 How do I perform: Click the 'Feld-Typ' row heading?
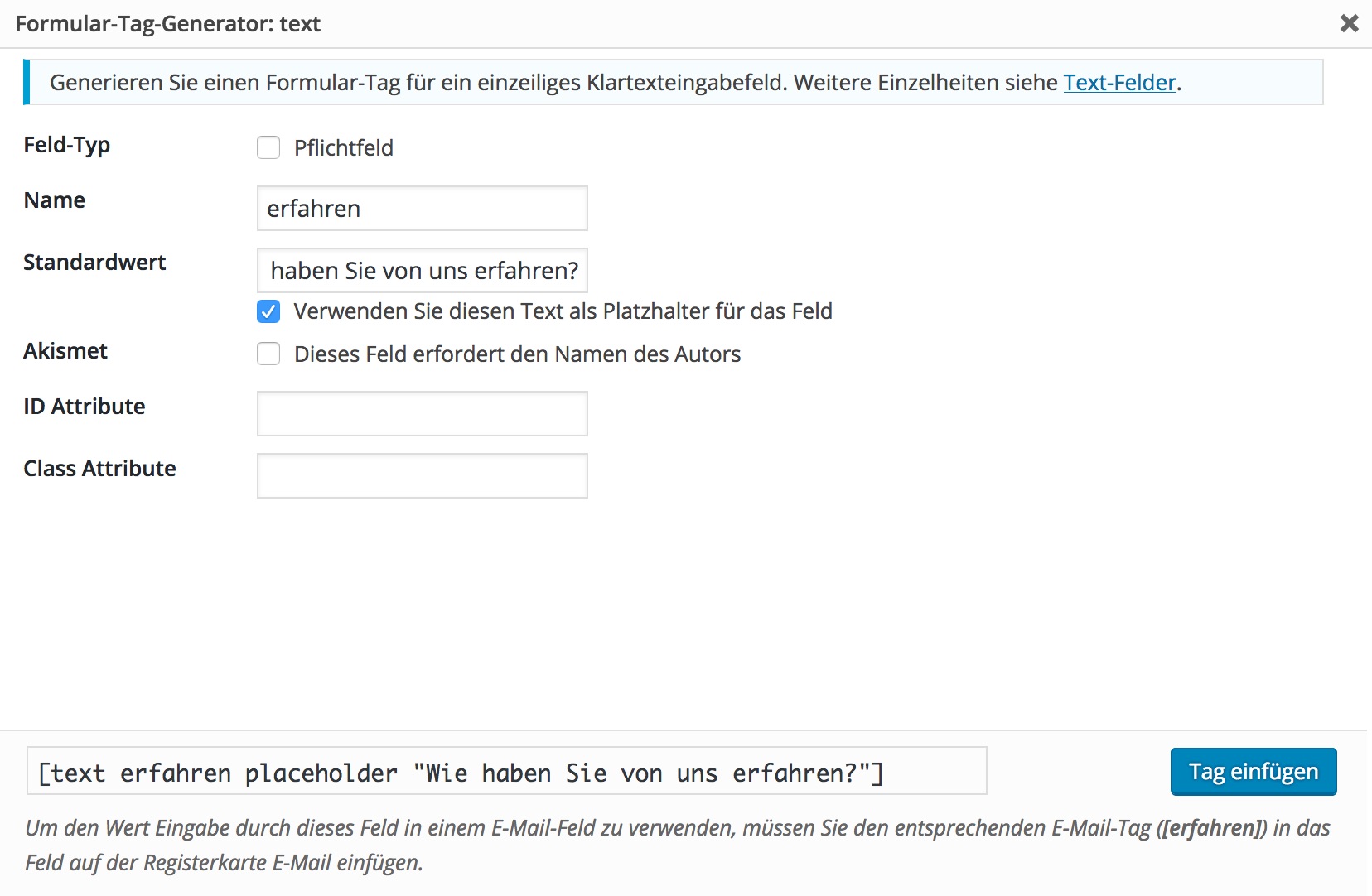67,145
